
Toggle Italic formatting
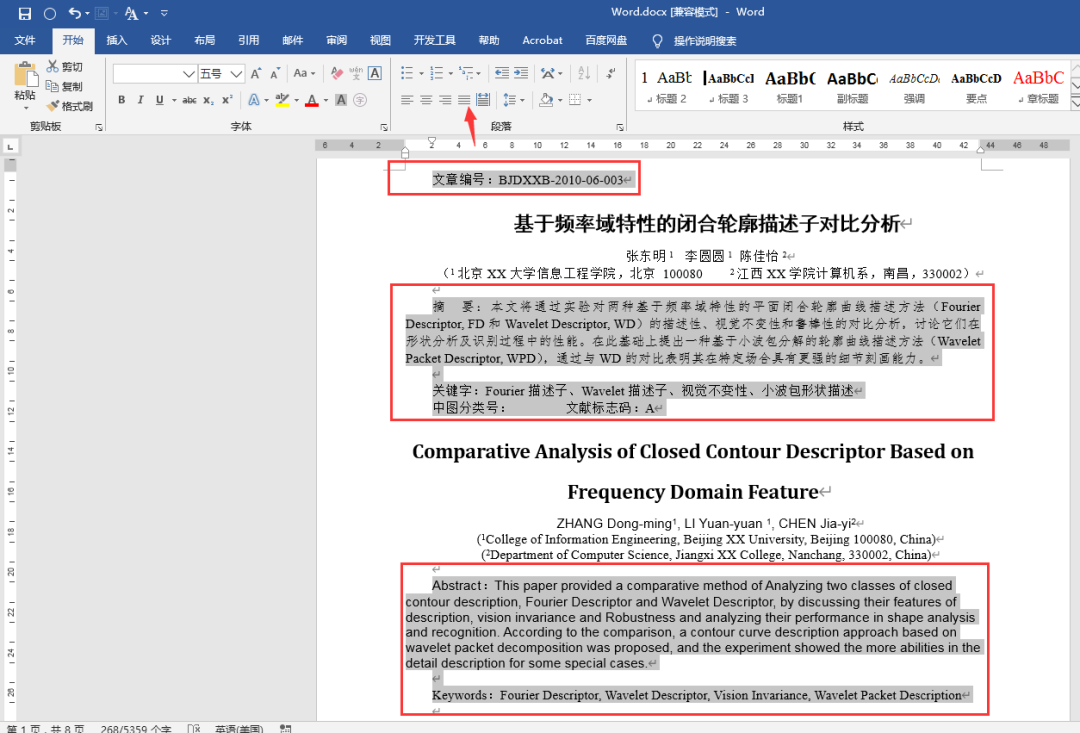(x=141, y=100)
